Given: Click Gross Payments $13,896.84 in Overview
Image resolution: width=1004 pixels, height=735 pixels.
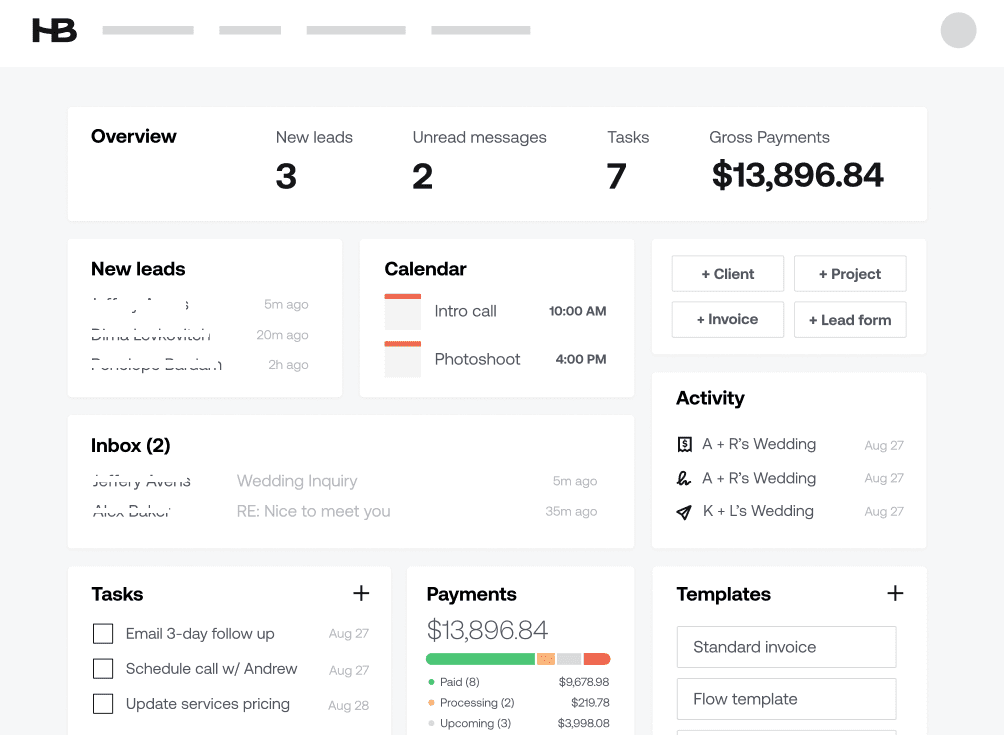Looking at the screenshot, I should tap(797, 175).
